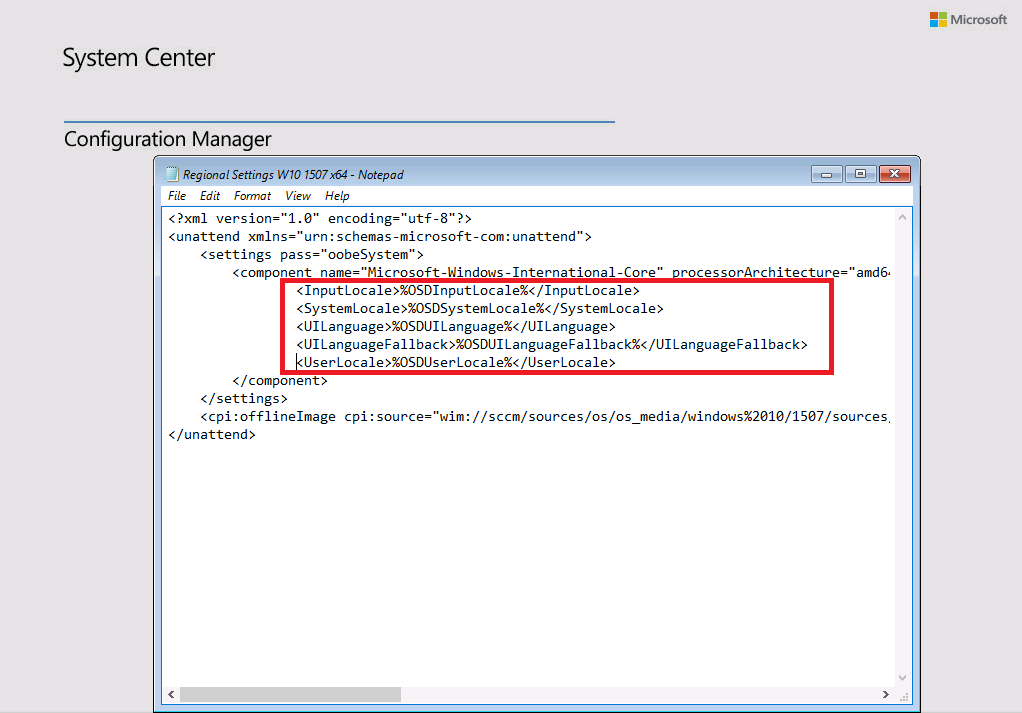The width and height of the screenshot is (1022, 713).
Task: Click the xml version declaration line
Action: click(320, 219)
